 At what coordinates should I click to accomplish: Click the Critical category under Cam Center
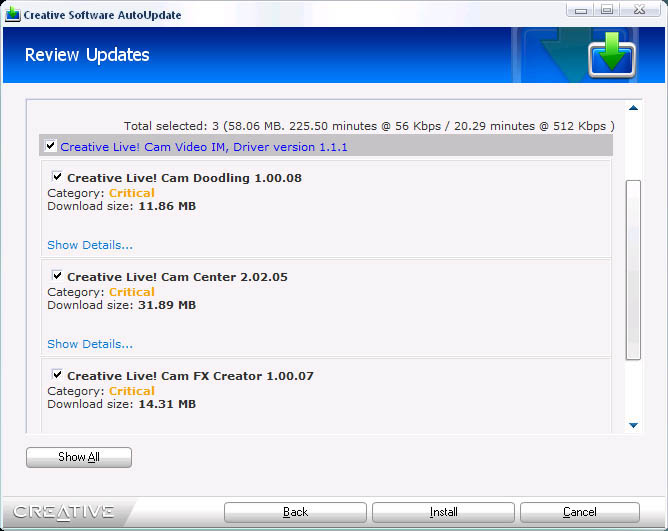pyautogui.click(x=132, y=292)
